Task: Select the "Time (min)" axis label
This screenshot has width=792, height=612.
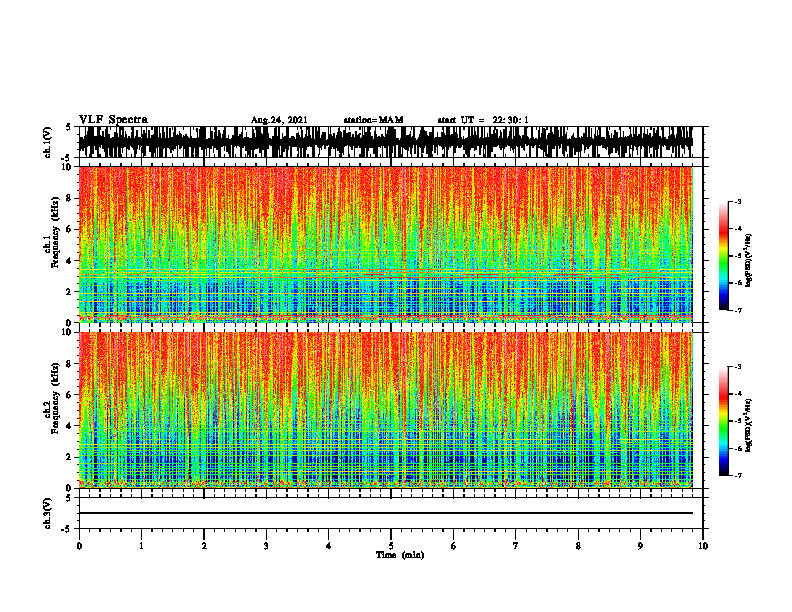Action: click(x=400, y=555)
